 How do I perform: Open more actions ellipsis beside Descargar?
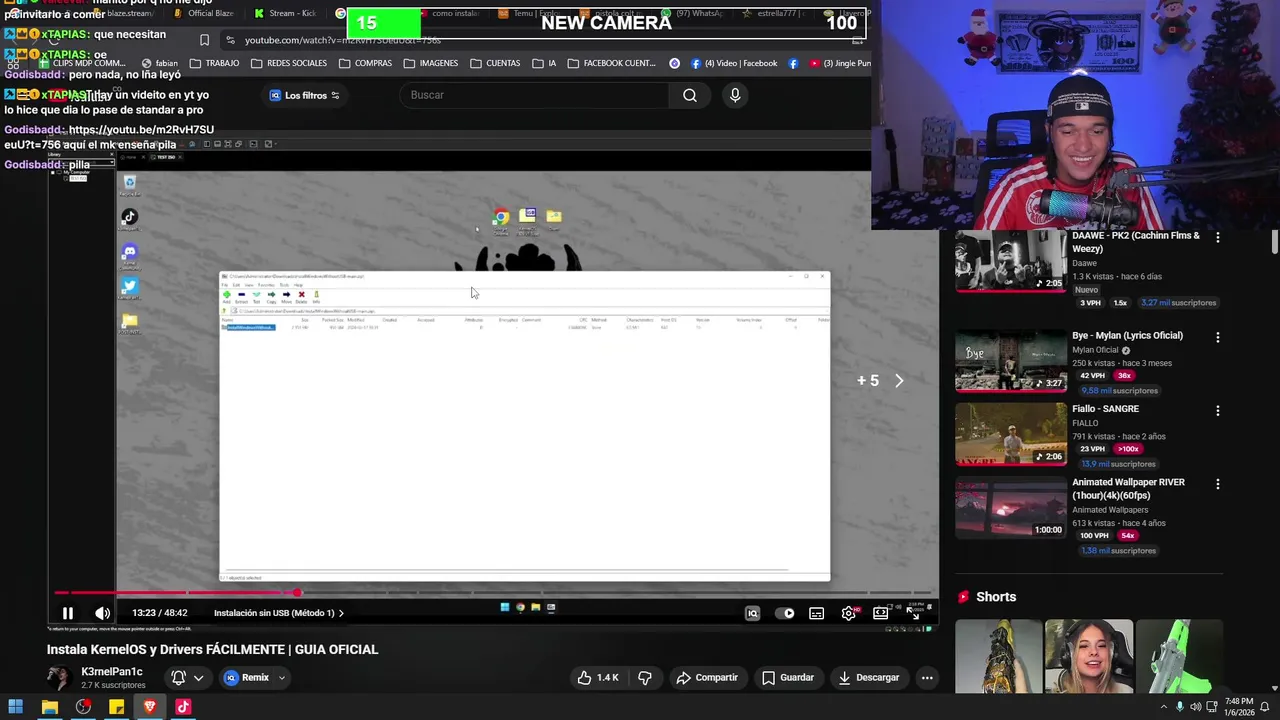point(927,678)
